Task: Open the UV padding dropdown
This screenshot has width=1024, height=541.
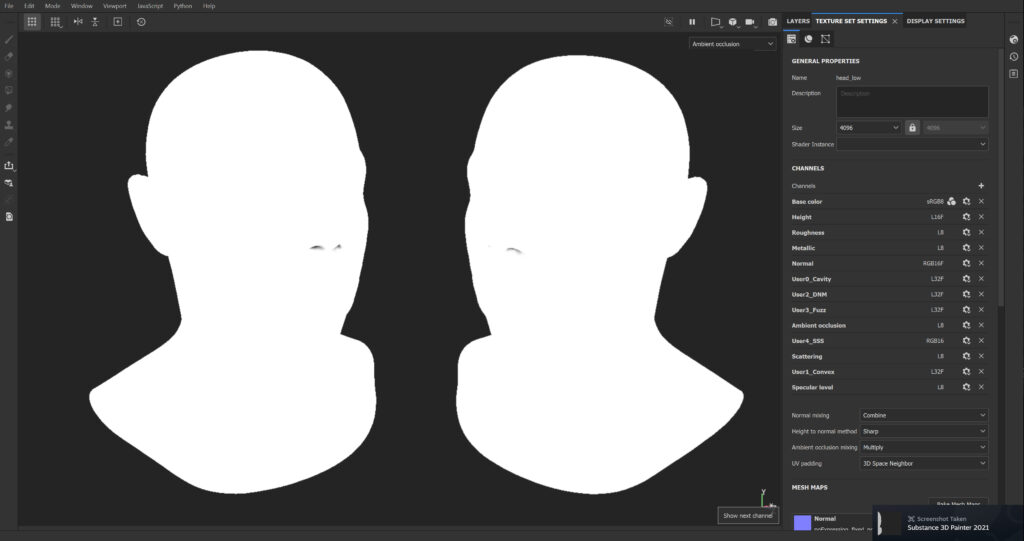Action: [923, 463]
